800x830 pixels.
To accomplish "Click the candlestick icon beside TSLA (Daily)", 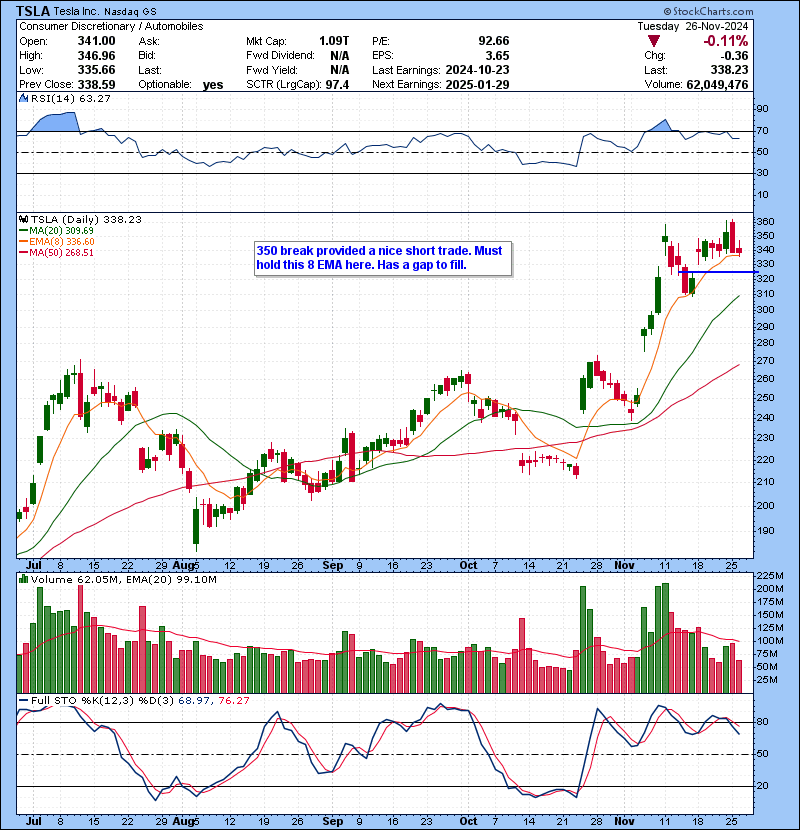I will (23, 219).
